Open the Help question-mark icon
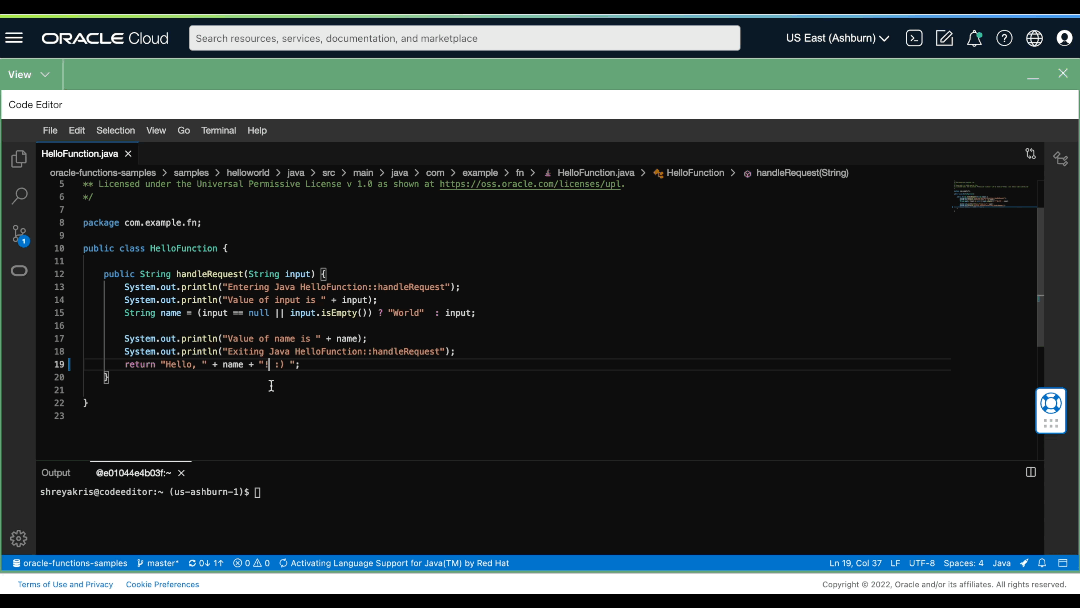This screenshot has width=1080, height=608. pyautogui.click(x=1004, y=37)
